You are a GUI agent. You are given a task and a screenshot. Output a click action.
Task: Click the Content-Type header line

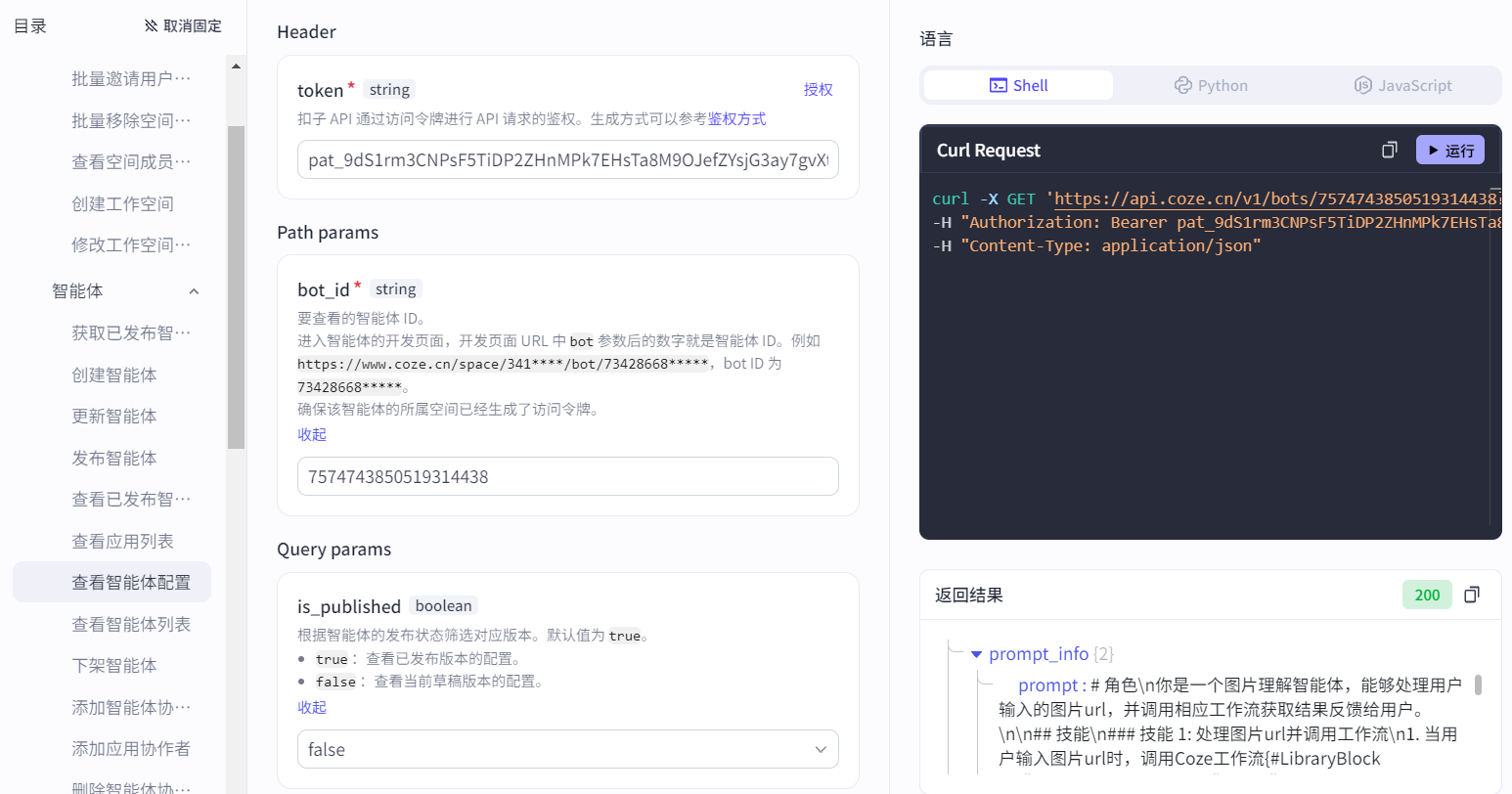[1096, 245]
